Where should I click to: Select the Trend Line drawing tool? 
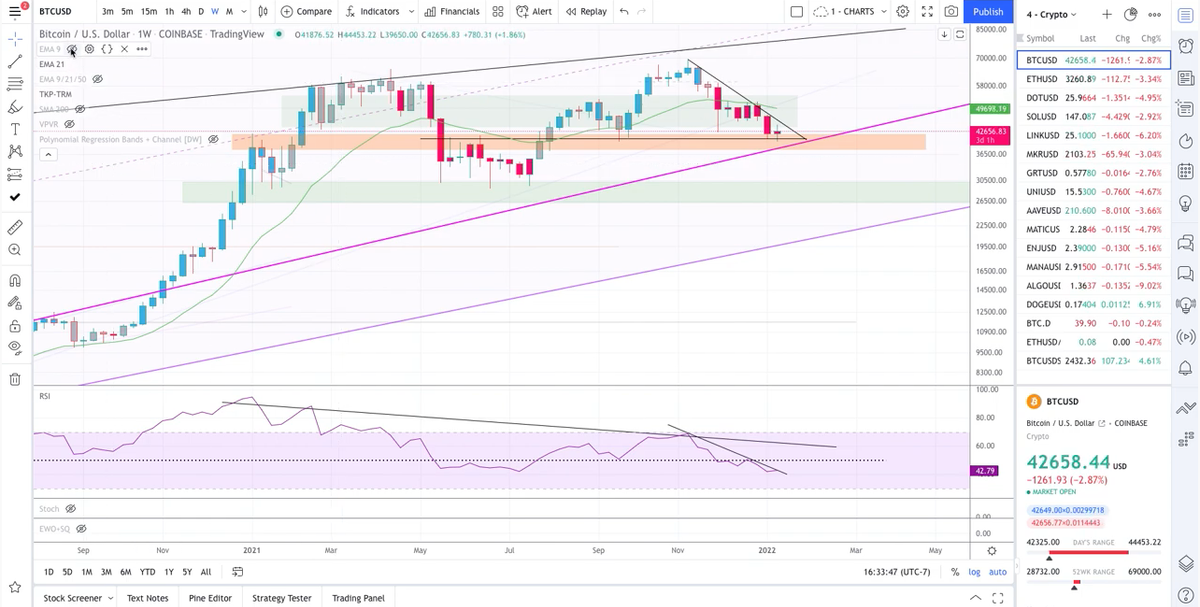[13, 62]
